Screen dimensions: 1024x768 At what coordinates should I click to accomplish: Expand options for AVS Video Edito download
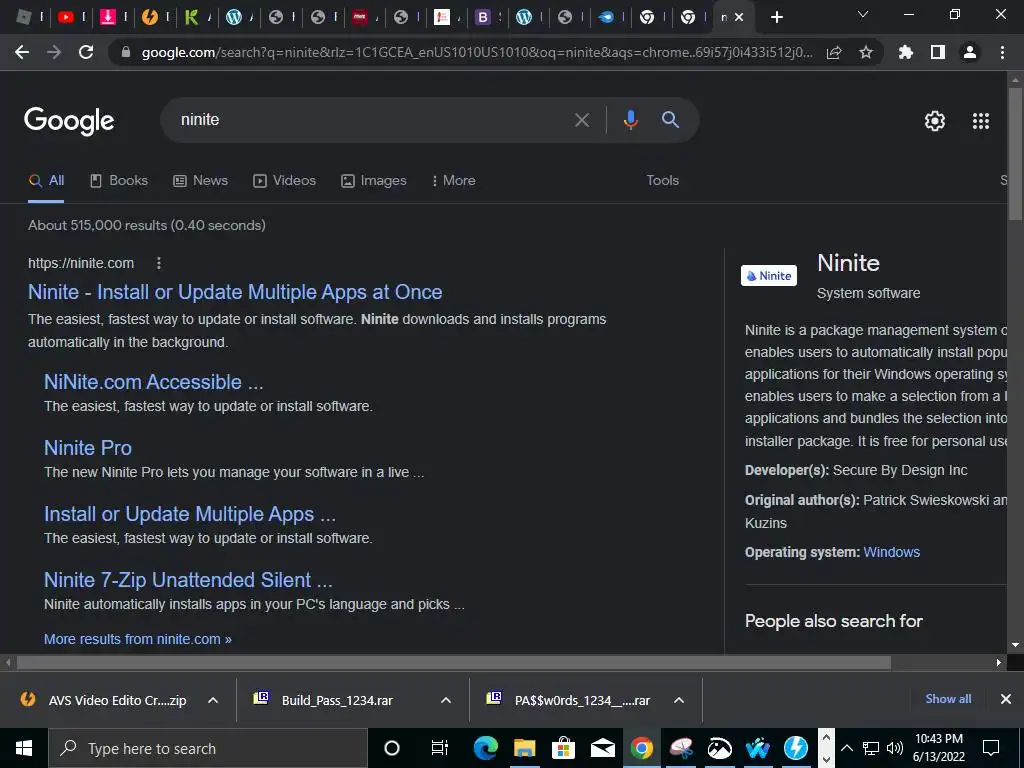(213, 700)
